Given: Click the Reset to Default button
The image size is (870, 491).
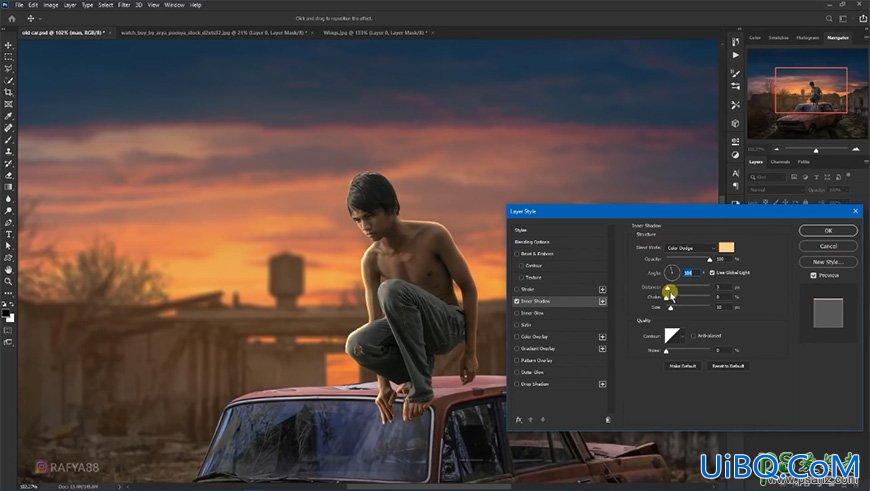Looking at the screenshot, I should [728, 366].
